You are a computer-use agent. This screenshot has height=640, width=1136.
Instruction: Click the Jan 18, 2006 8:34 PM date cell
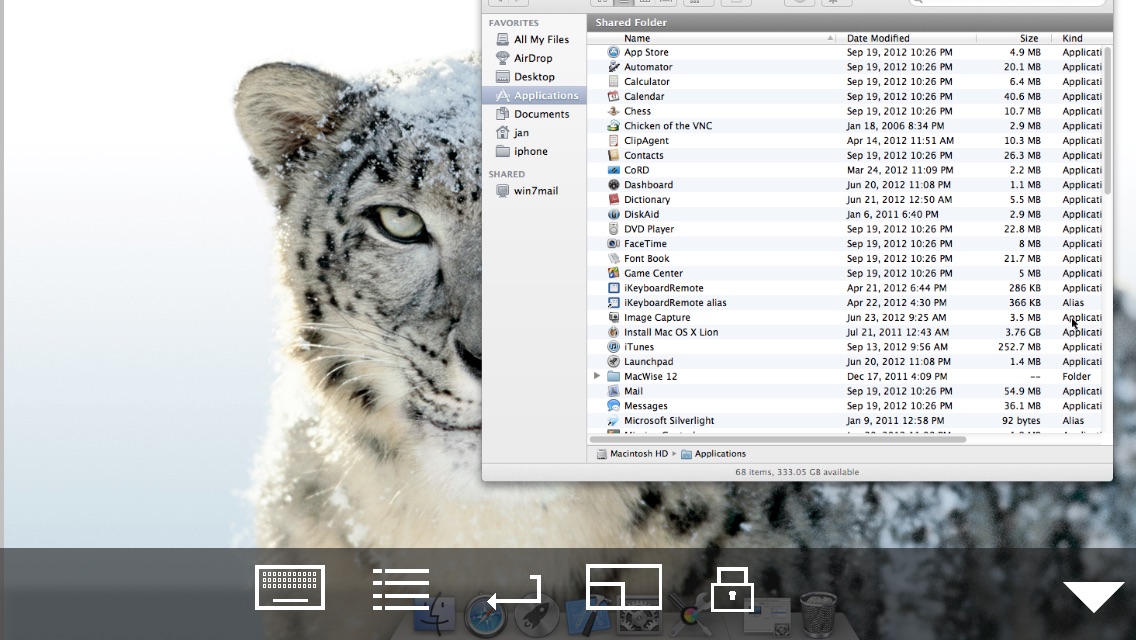[895, 126]
